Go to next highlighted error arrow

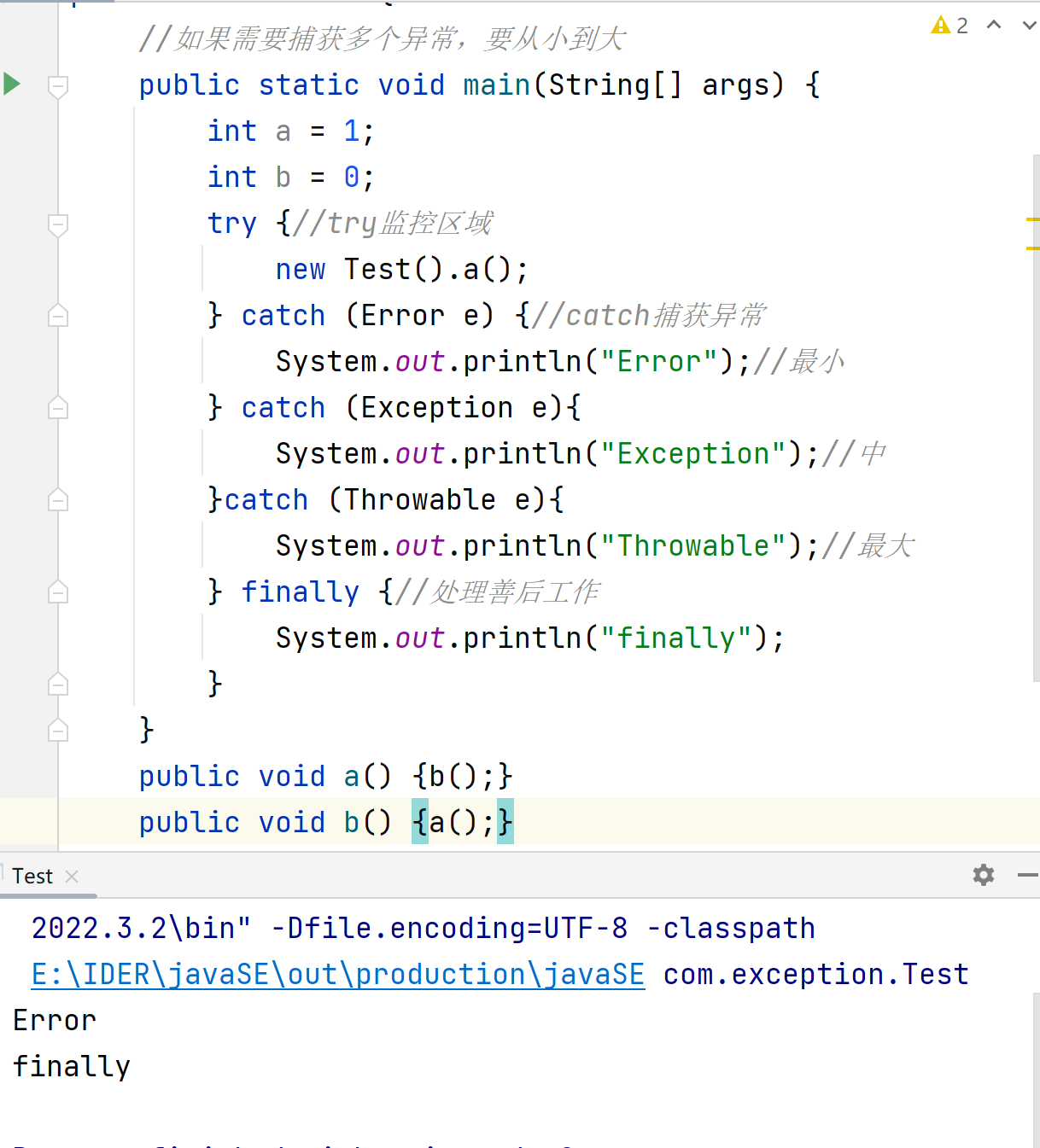tap(1029, 26)
